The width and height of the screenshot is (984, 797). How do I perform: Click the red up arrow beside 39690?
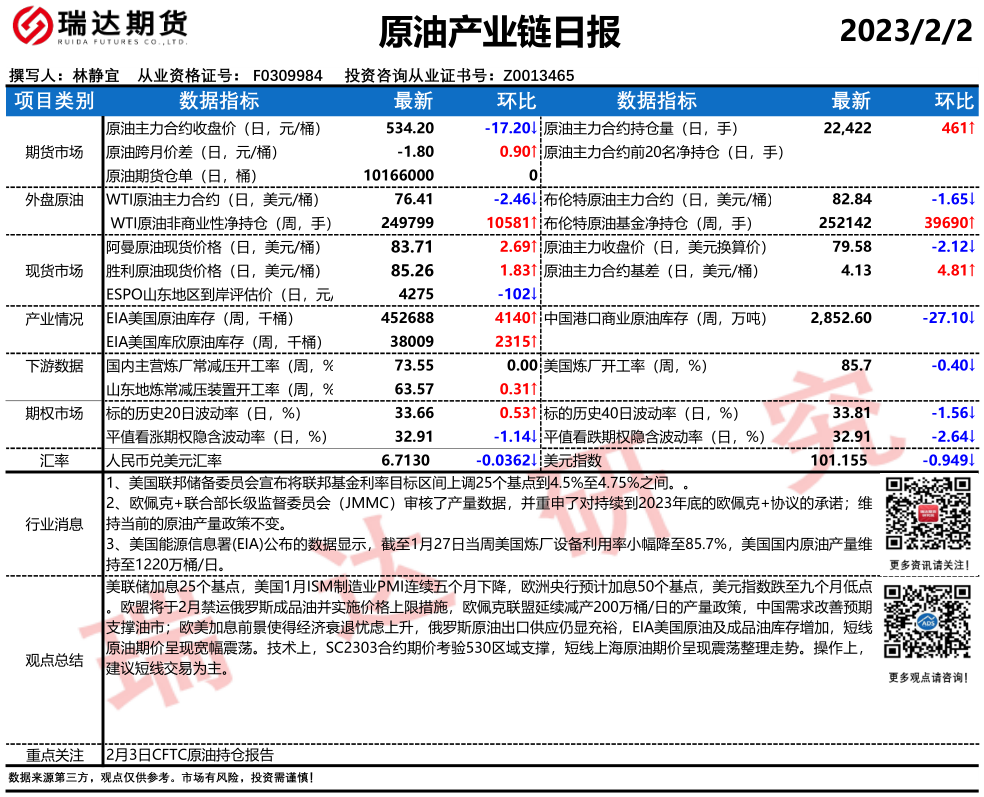[x=972, y=223]
